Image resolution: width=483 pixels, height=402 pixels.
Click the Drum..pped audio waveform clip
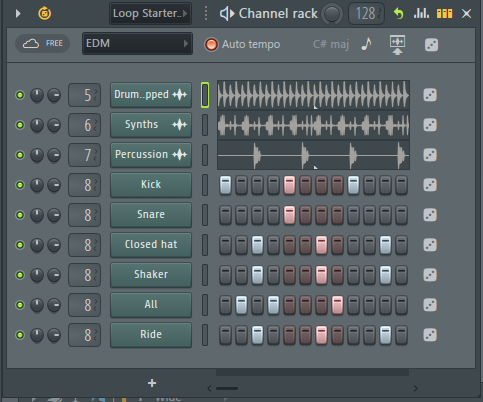click(x=313, y=95)
